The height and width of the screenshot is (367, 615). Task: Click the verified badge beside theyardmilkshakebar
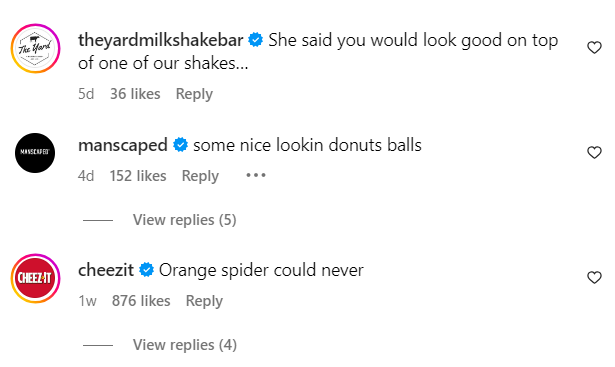tap(255, 40)
